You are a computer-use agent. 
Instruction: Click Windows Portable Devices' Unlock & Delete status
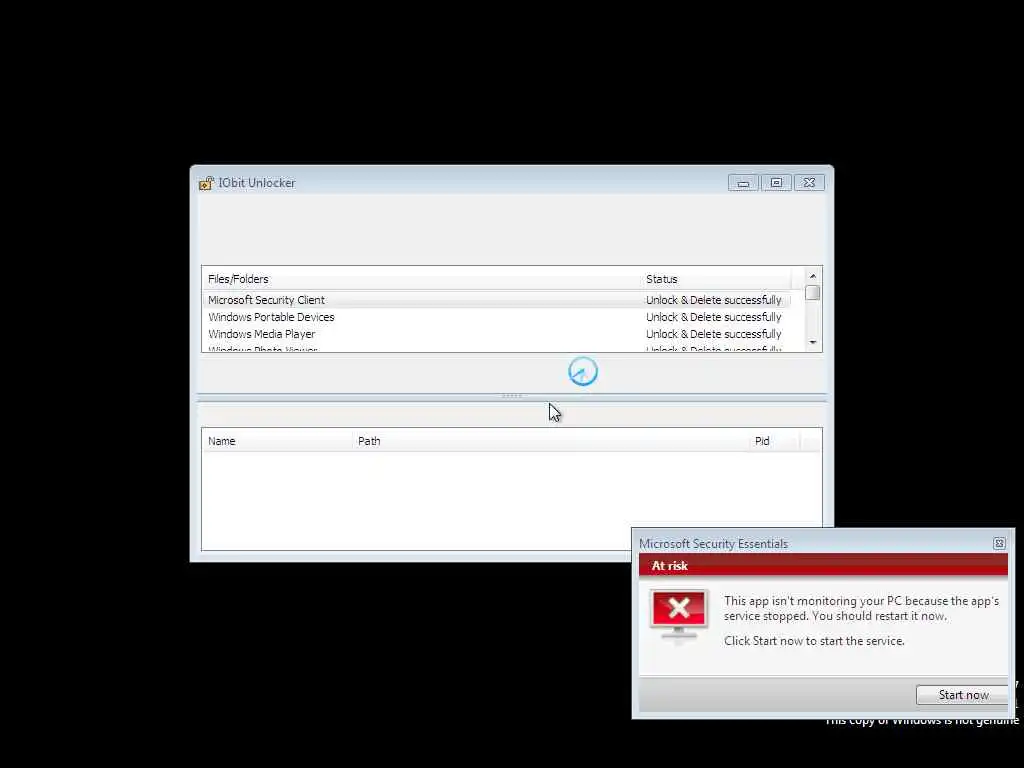713,317
